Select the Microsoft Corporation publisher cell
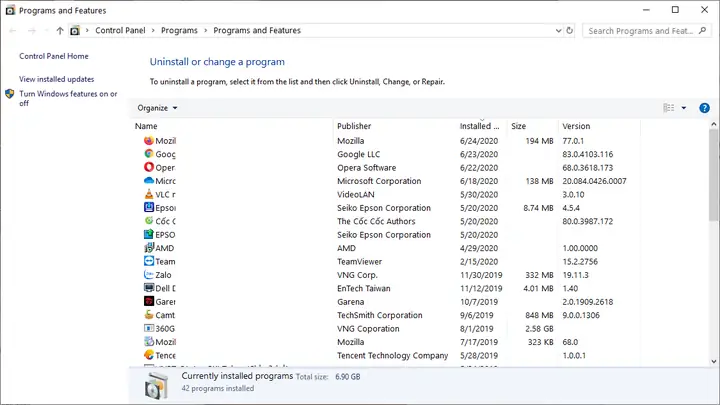 coord(379,181)
